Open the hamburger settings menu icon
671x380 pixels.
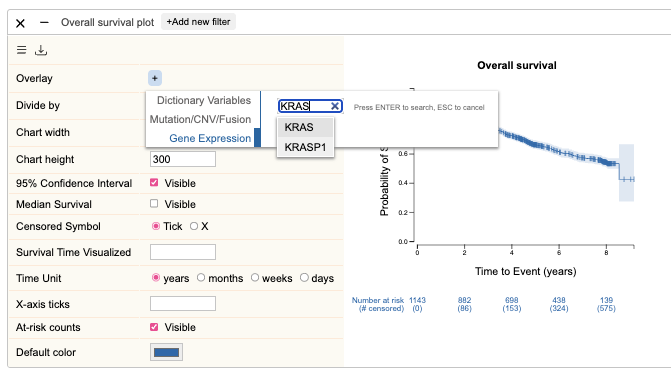[21, 50]
